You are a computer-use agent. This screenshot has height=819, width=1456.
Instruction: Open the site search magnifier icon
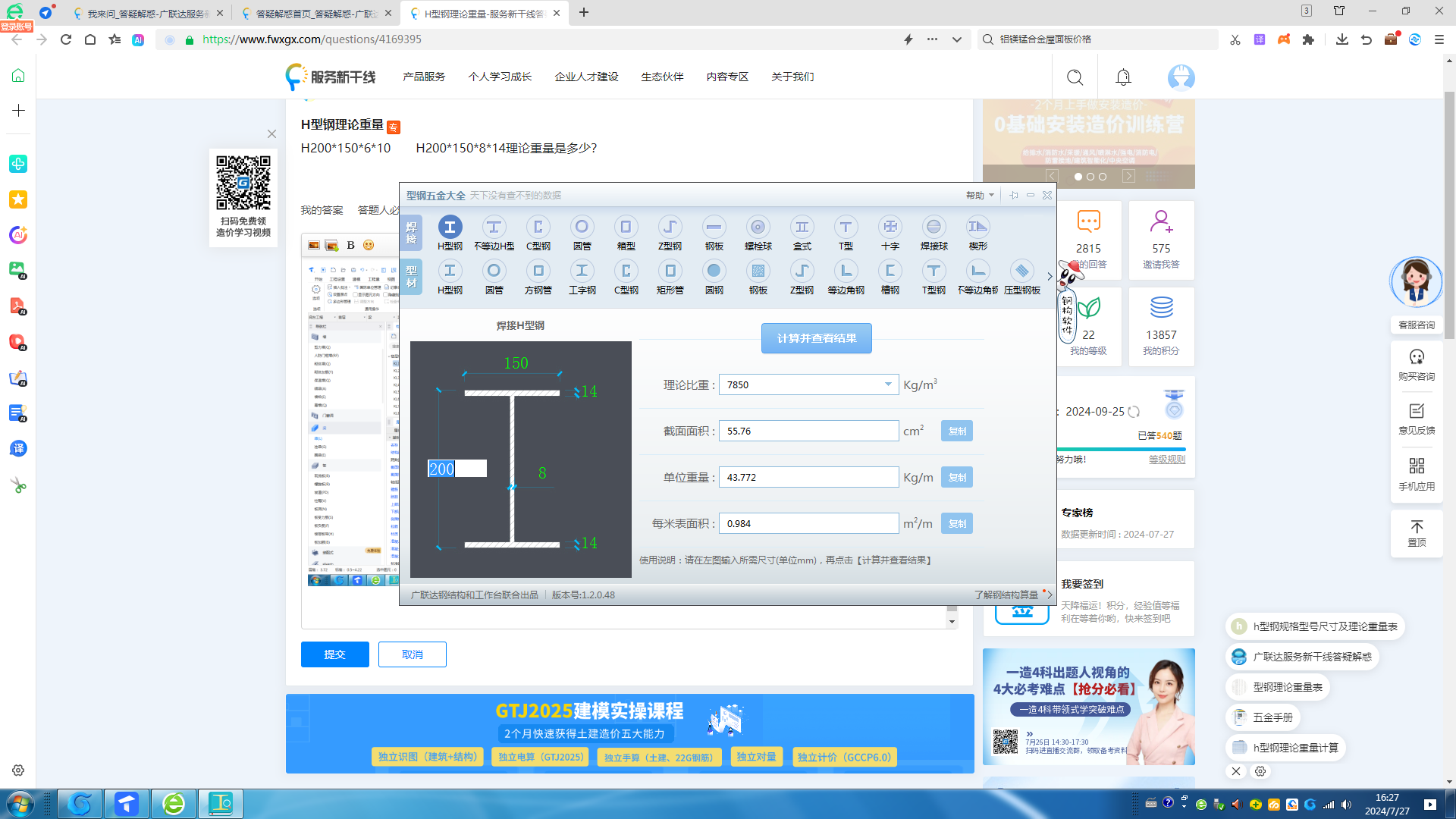click(1075, 77)
